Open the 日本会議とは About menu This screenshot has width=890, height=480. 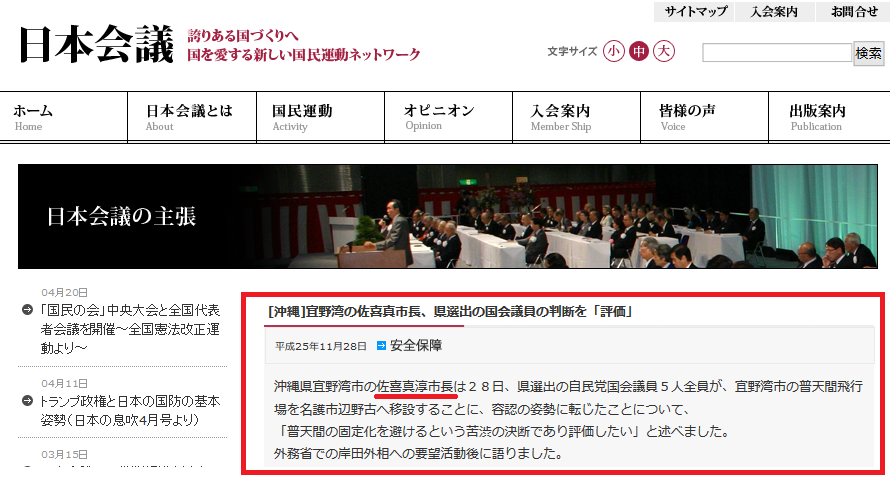192,117
